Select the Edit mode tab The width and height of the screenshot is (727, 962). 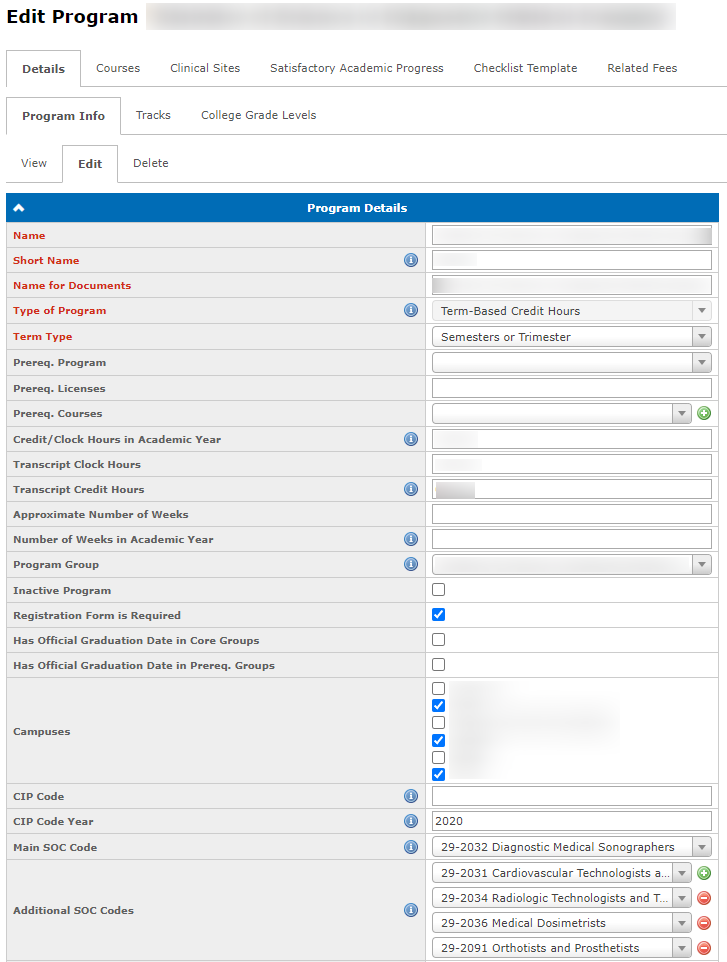(x=90, y=164)
